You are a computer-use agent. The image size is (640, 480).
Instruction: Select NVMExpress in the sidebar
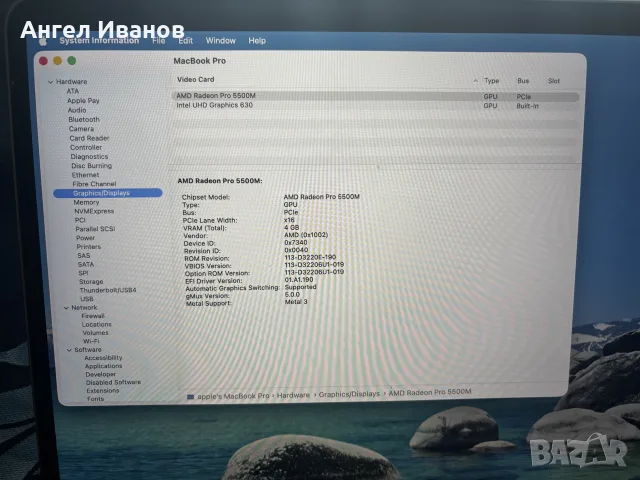pos(94,211)
